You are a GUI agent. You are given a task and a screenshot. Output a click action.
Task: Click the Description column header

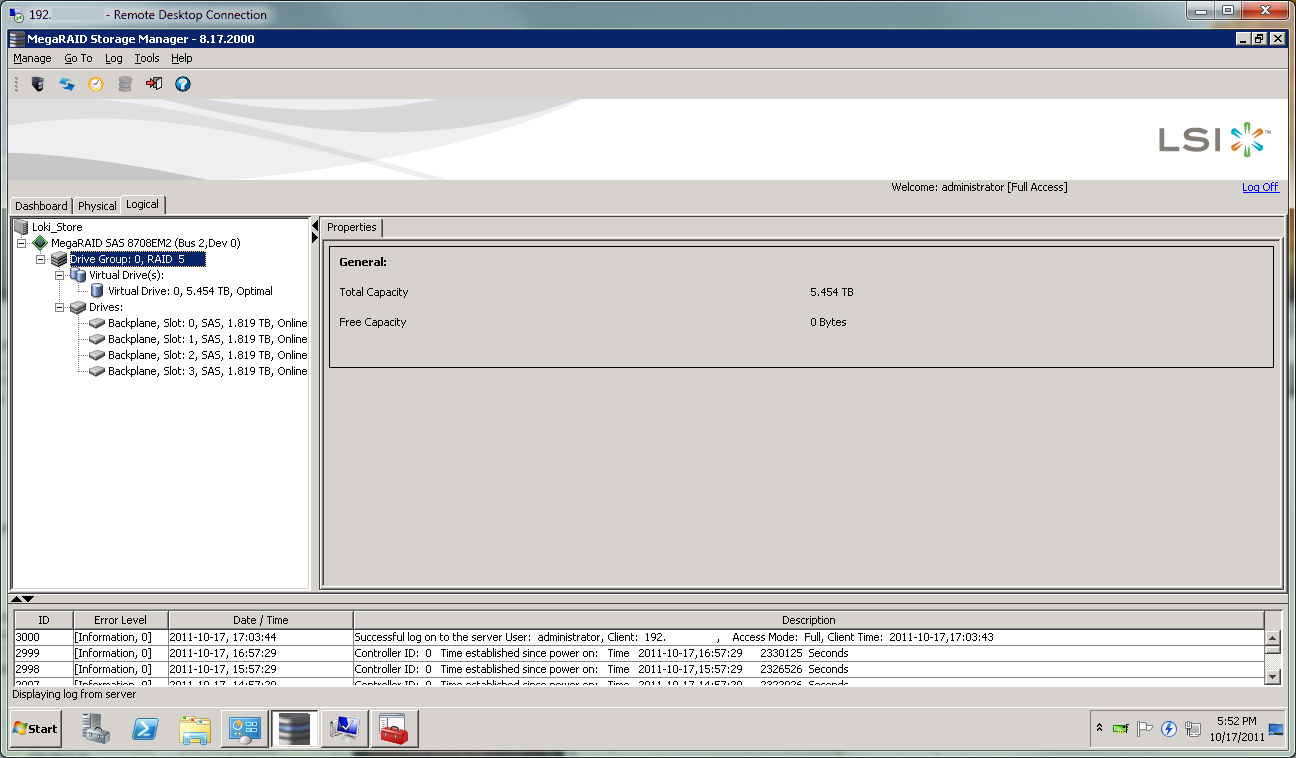click(x=809, y=620)
